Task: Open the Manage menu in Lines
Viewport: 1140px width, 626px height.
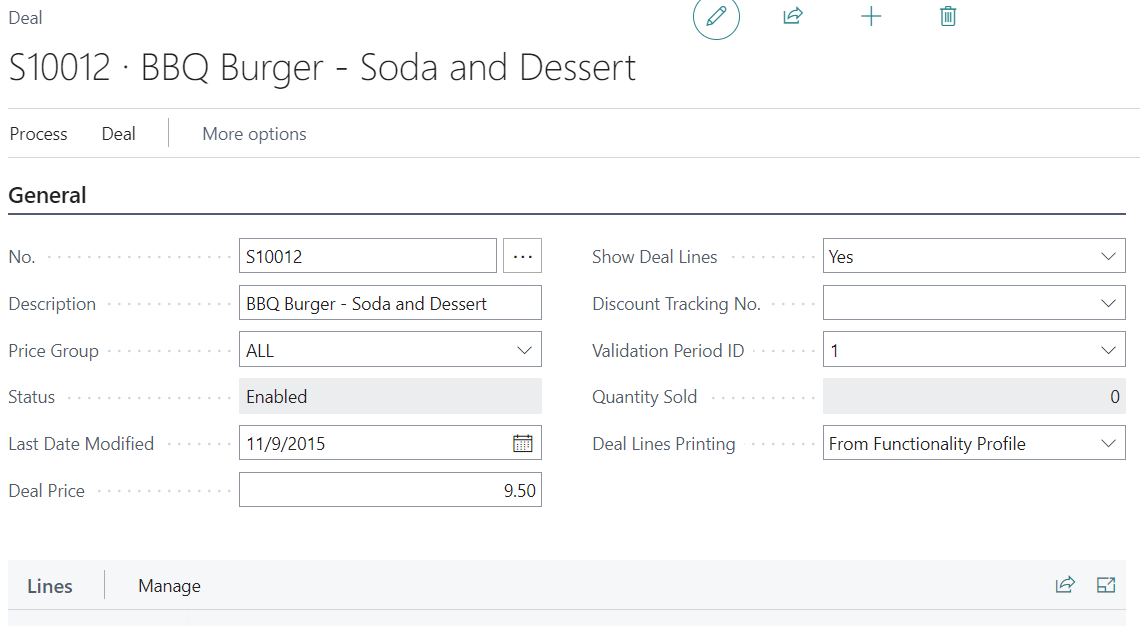Action: coord(169,586)
